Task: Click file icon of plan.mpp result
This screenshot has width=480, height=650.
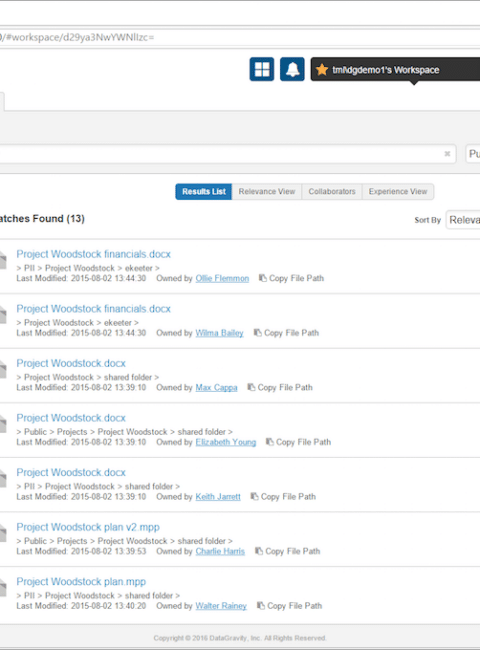Action: 3,588
